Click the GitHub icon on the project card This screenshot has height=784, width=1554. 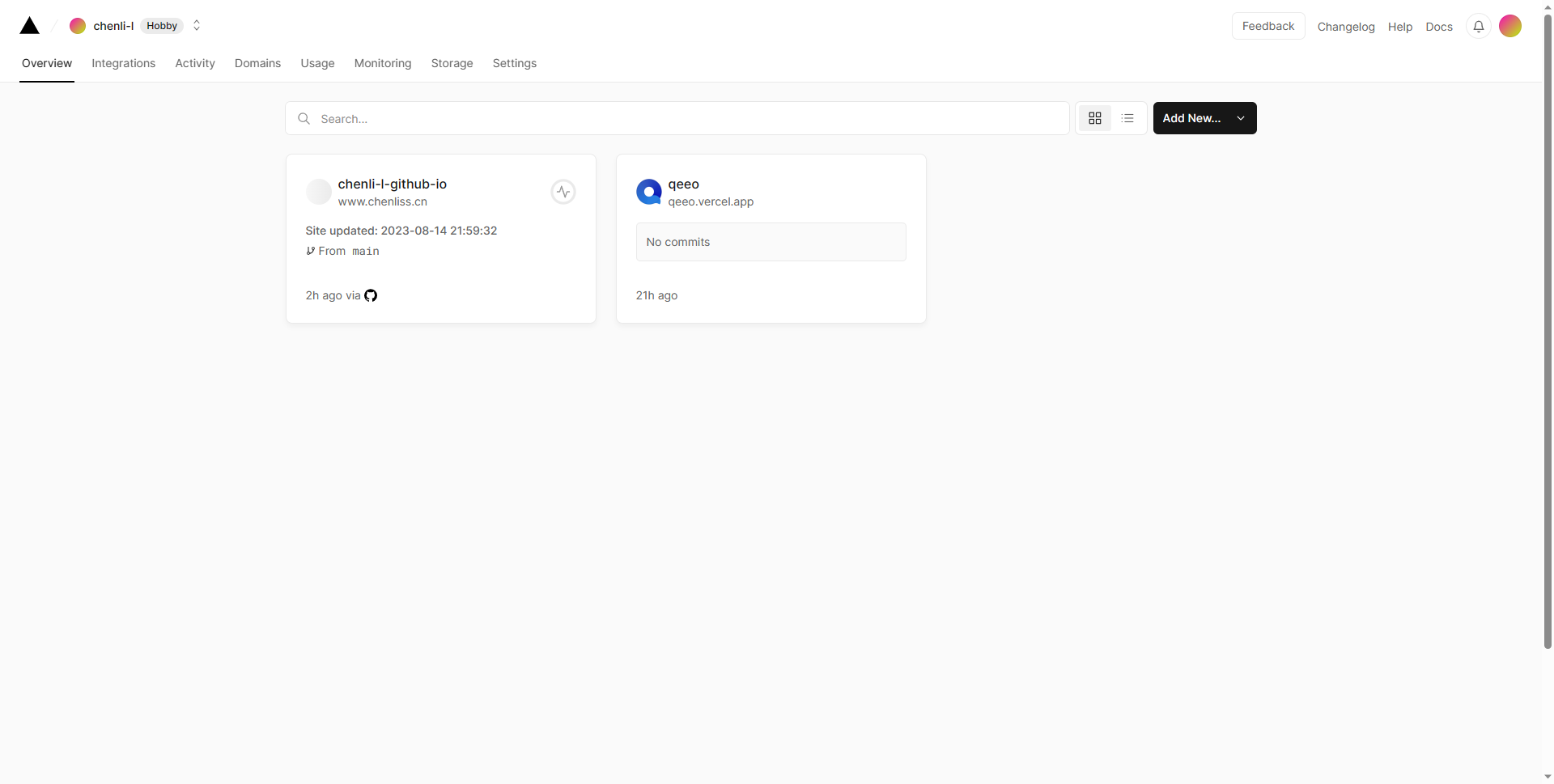point(371,295)
